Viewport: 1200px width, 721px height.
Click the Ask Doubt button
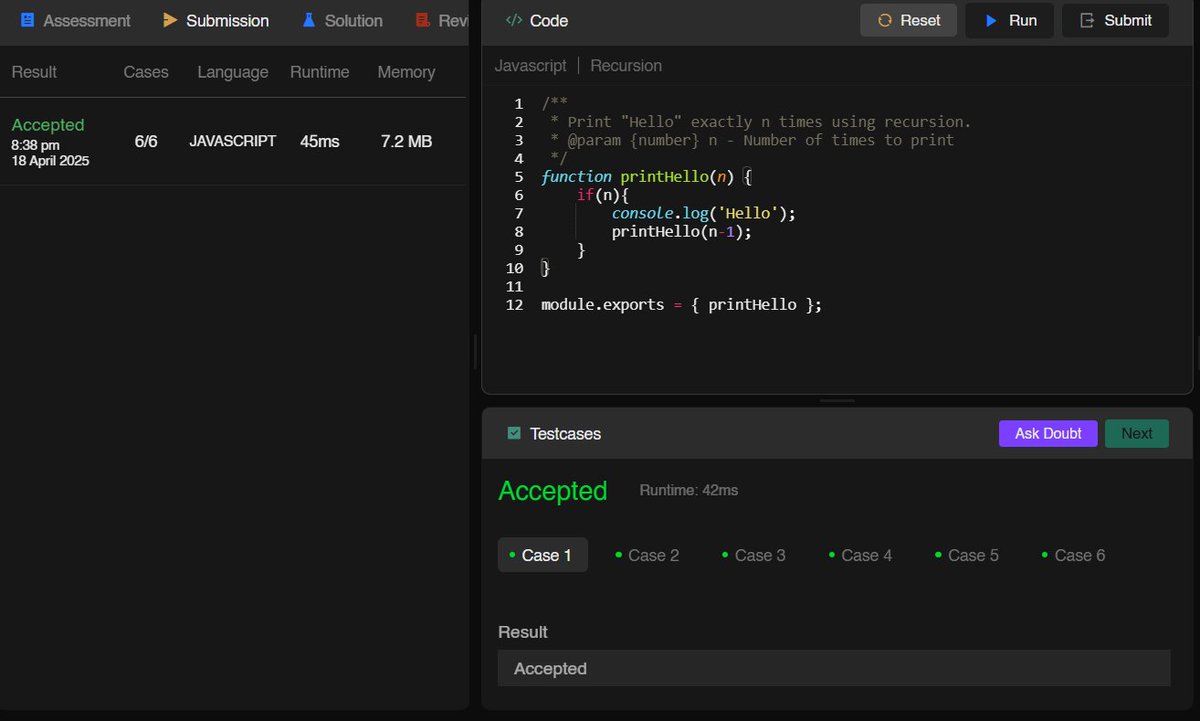click(x=1048, y=433)
